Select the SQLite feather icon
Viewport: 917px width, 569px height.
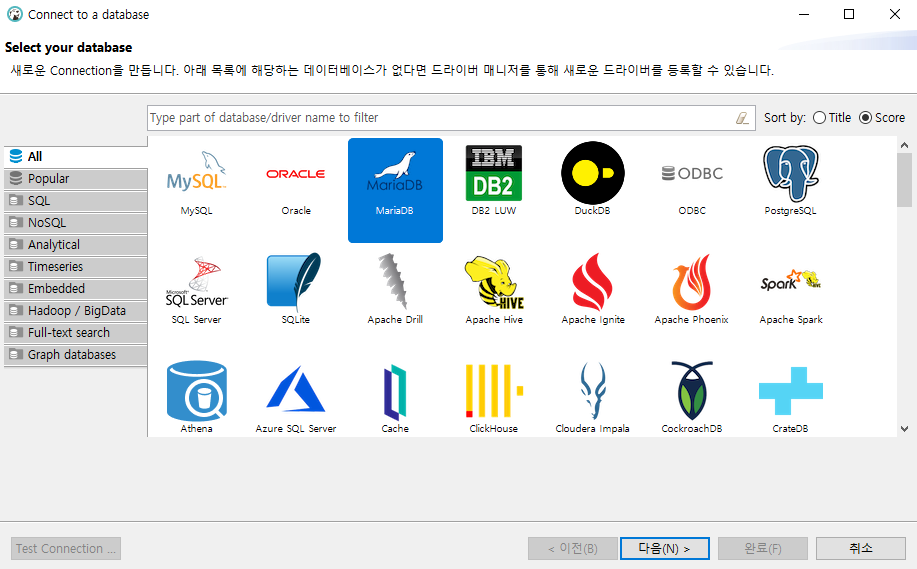294,281
